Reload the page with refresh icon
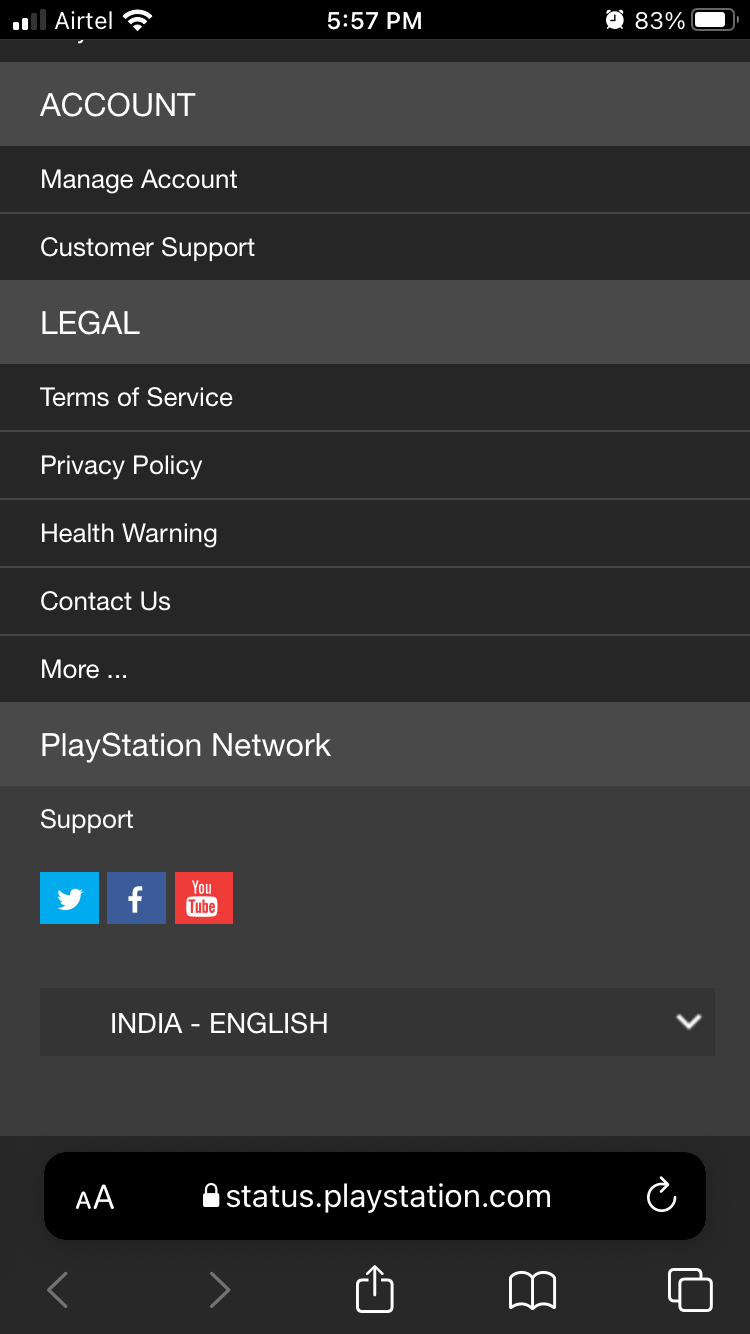Image resolution: width=750 pixels, height=1334 pixels. coord(661,1196)
